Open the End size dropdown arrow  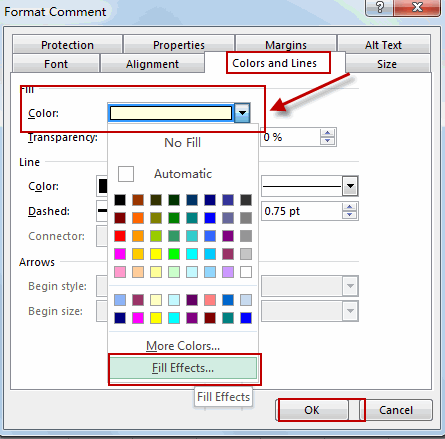tap(350, 311)
